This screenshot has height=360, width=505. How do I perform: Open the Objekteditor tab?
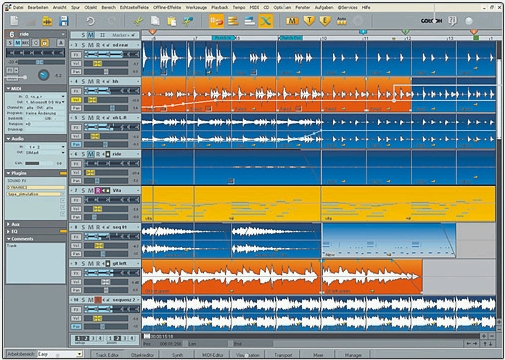142,355
